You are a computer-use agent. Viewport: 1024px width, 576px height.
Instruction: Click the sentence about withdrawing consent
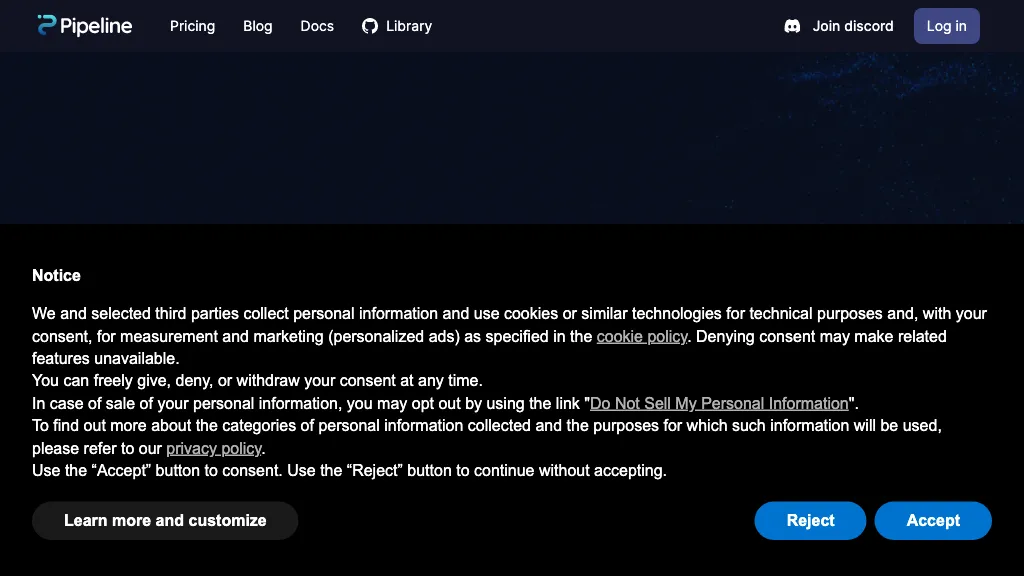(257, 381)
